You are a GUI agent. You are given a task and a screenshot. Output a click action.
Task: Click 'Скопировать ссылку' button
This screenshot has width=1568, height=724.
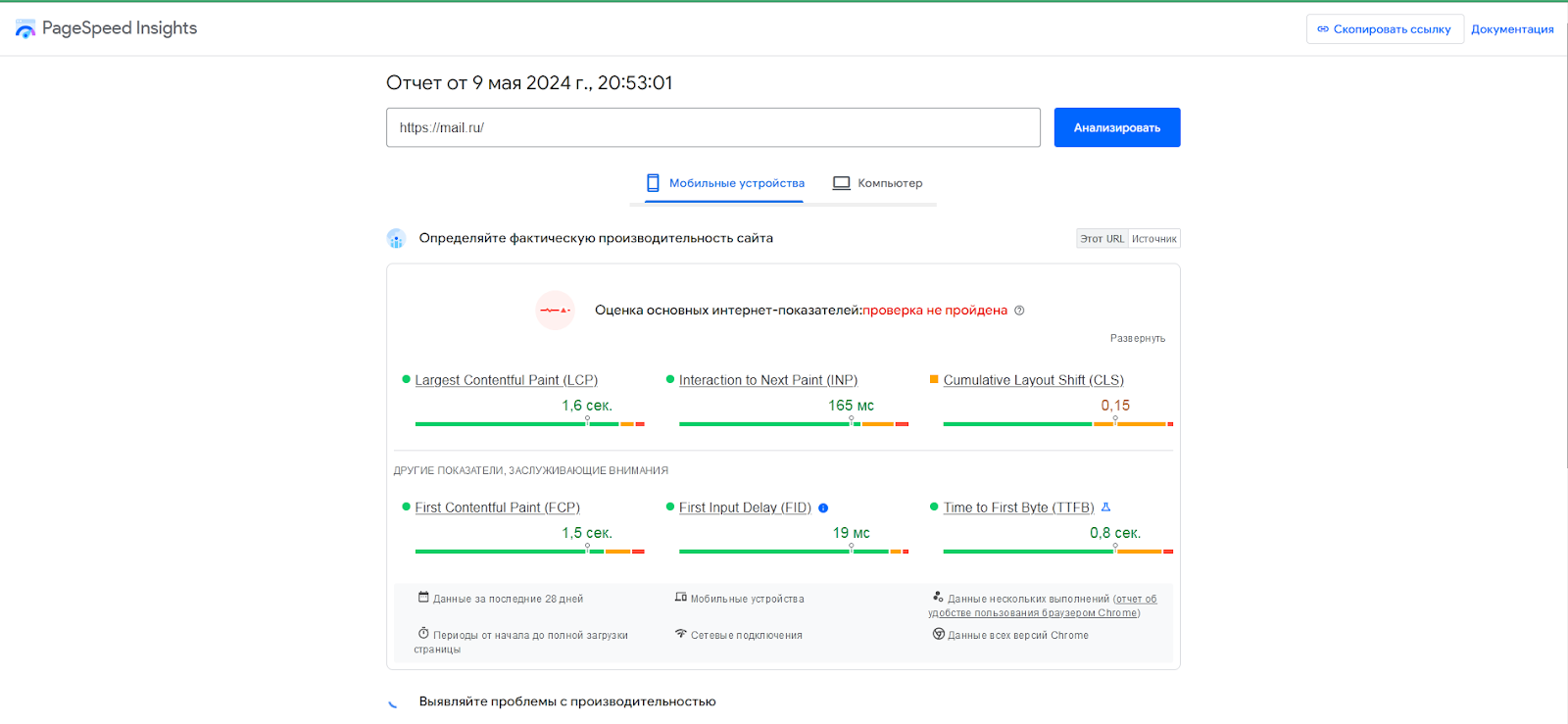(1384, 29)
